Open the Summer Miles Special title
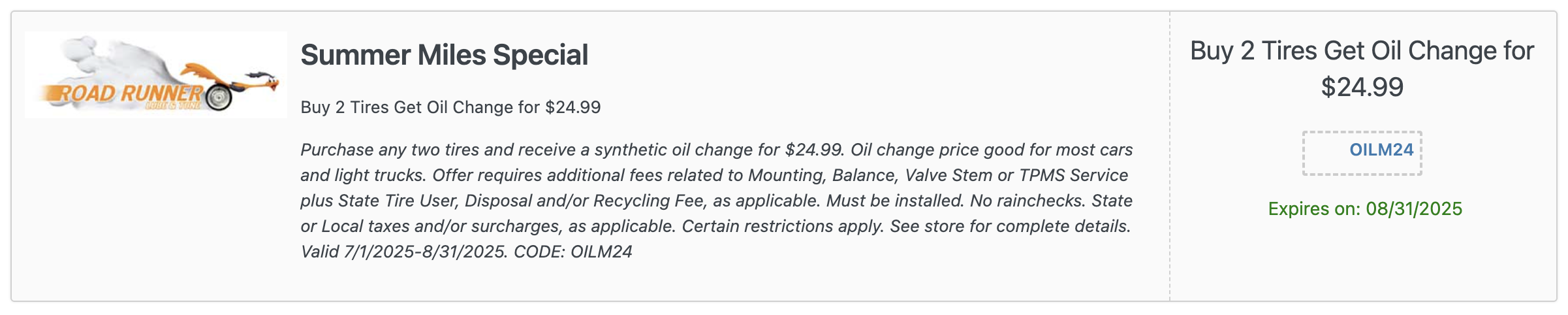This screenshot has height=315, width=1568. [x=444, y=55]
